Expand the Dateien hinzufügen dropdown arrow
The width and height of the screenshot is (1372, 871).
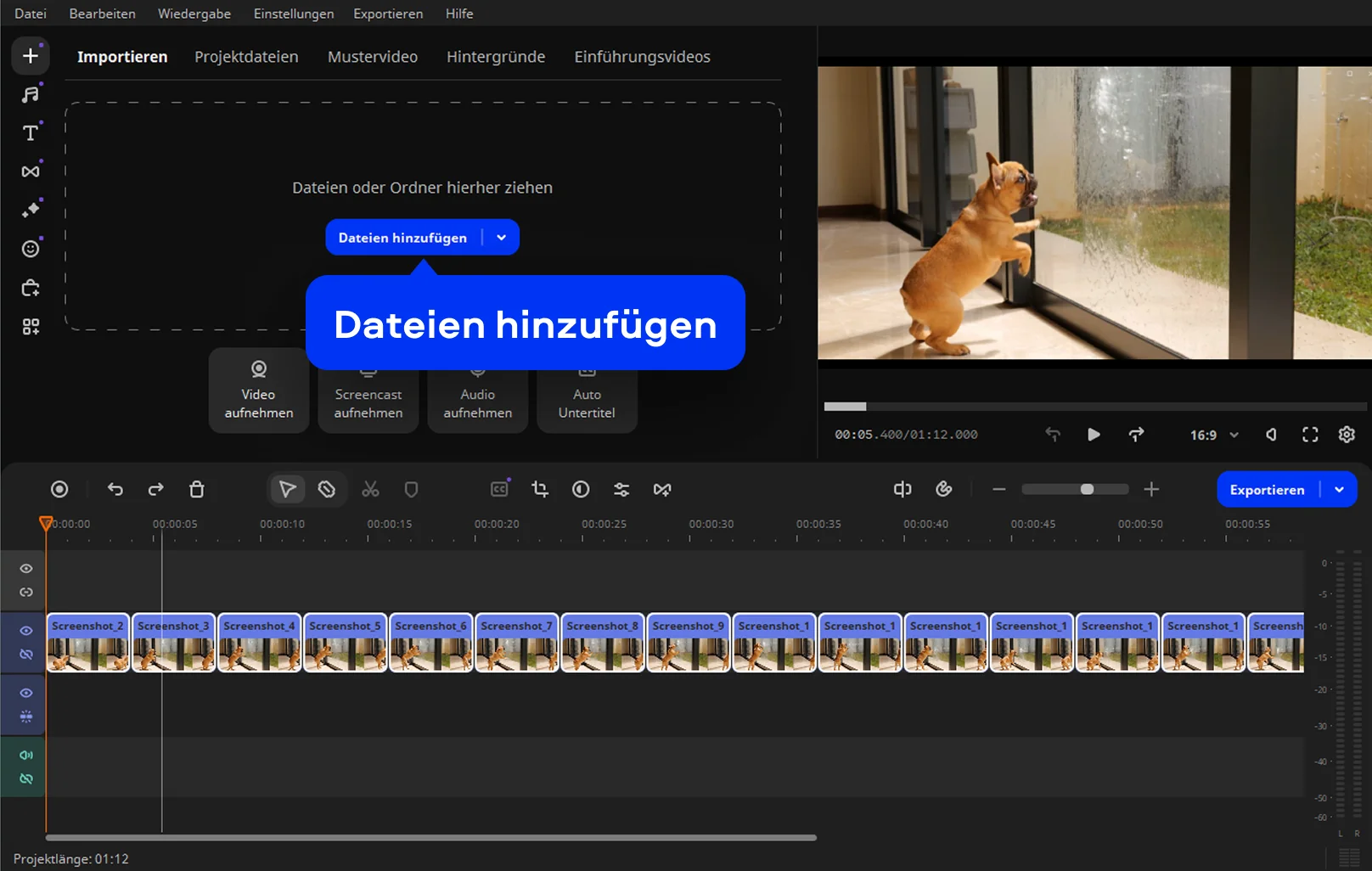point(502,238)
